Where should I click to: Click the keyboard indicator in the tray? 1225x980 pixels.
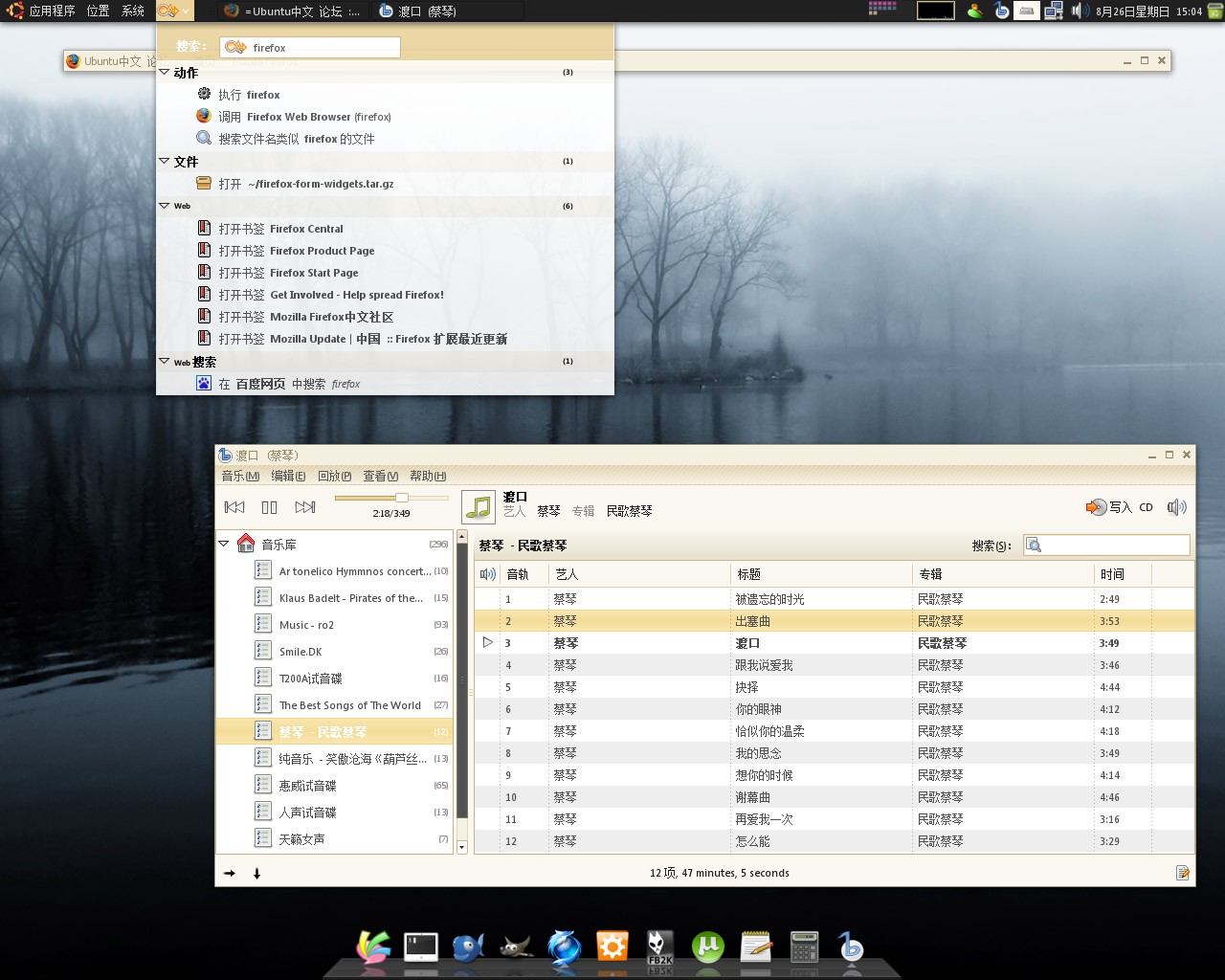coord(1027,11)
